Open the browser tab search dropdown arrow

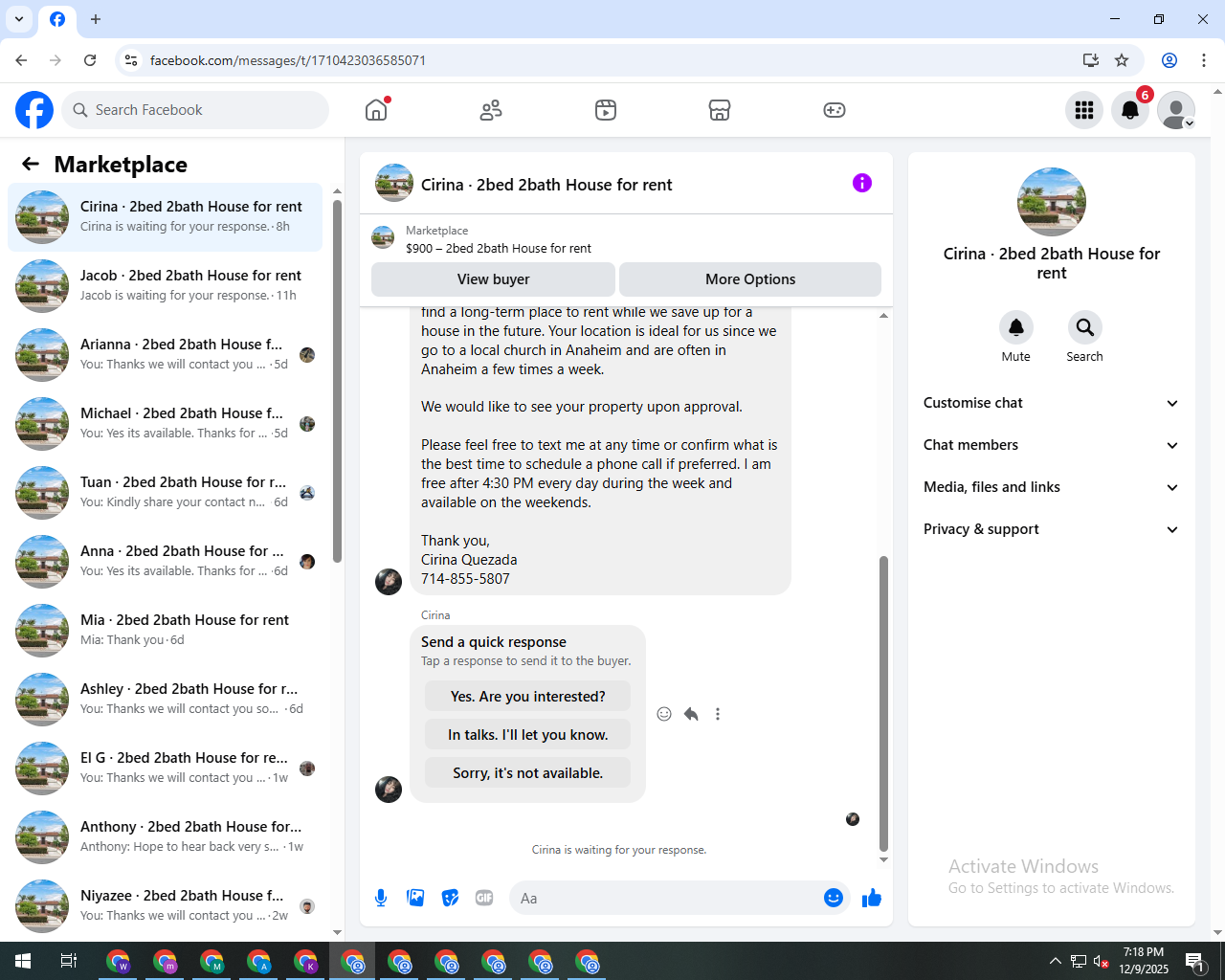click(x=19, y=19)
